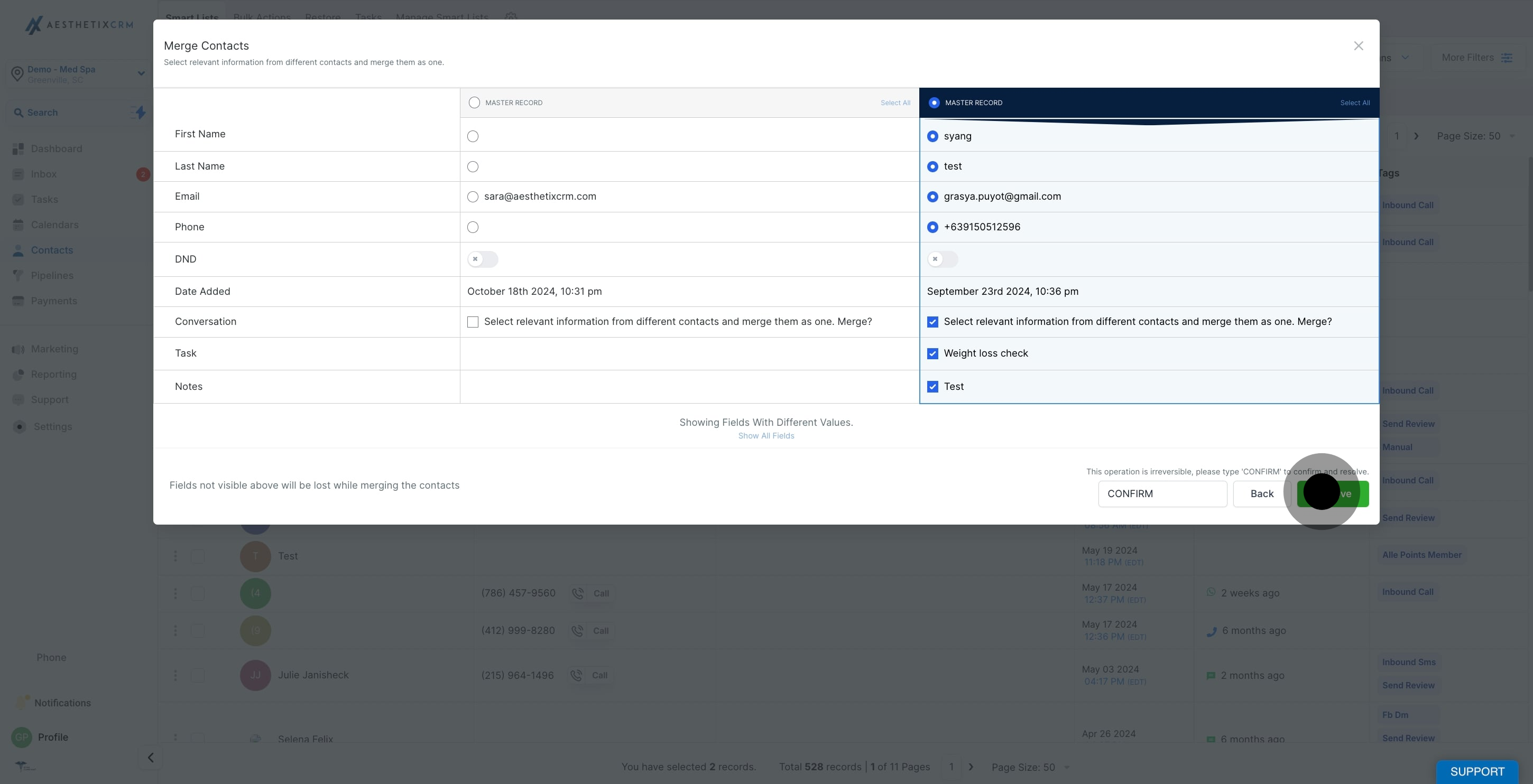The height and width of the screenshot is (784, 1533).
Task: Uncheck the Test notes checkbox
Action: 932,387
